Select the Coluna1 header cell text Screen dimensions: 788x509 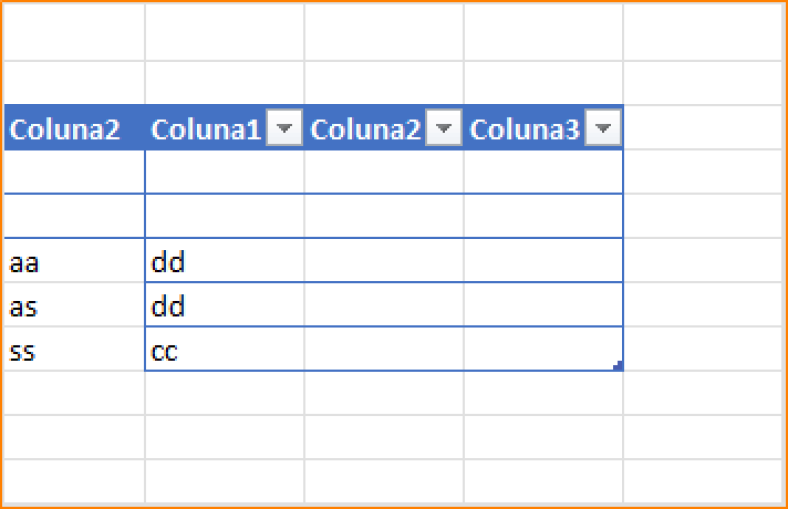click(206, 129)
